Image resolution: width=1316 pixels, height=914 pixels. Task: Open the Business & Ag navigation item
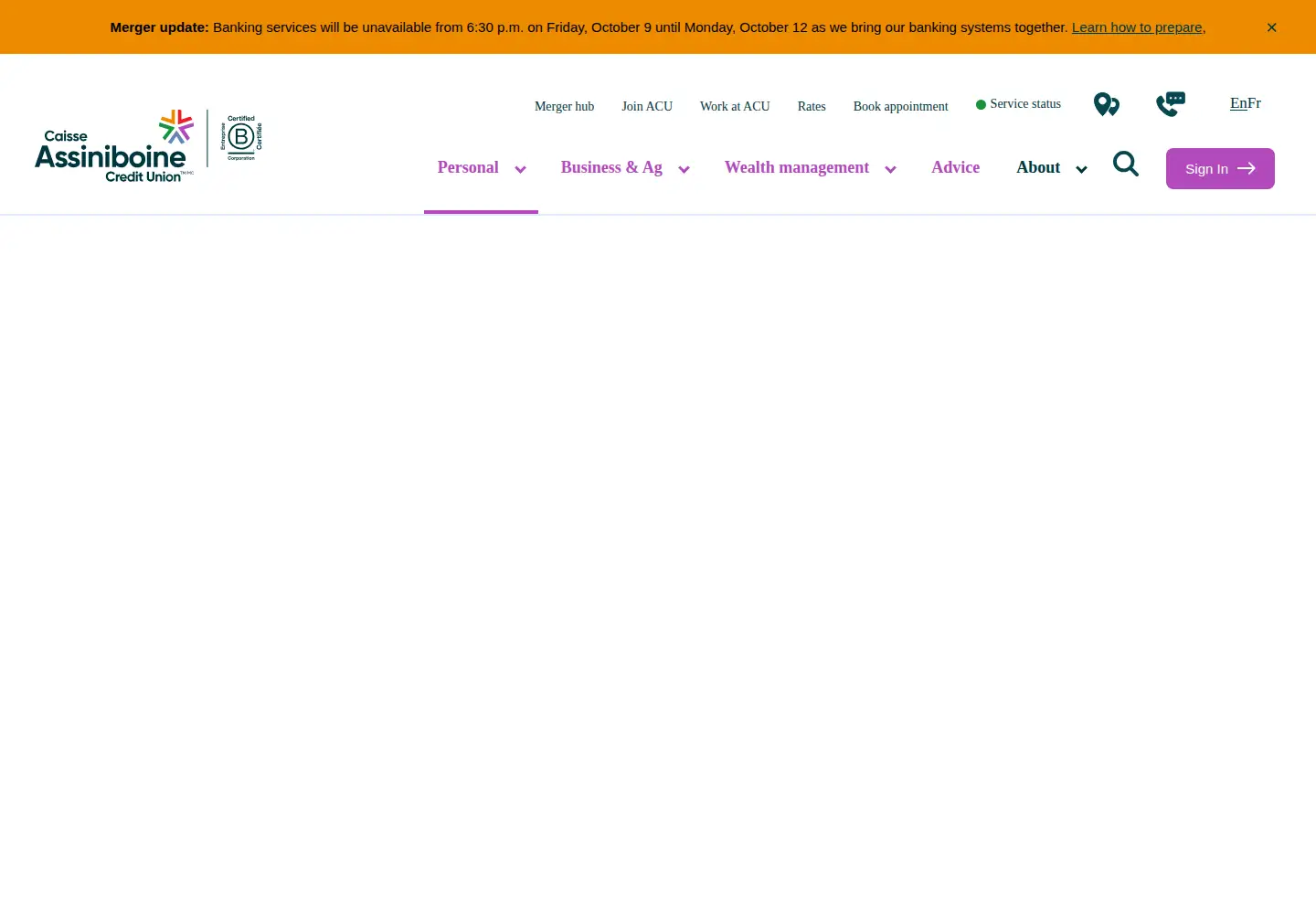pyautogui.click(x=611, y=167)
